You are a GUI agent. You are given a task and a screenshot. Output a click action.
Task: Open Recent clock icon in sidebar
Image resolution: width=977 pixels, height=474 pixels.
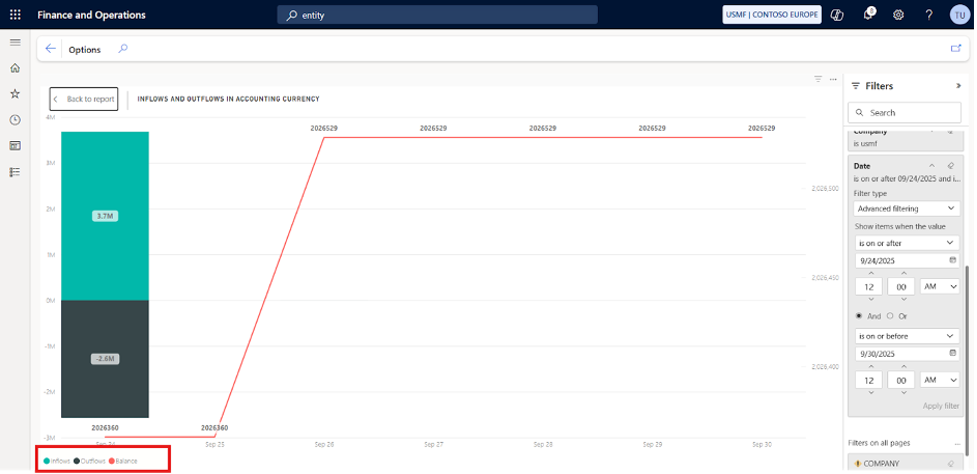coord(15,120)
